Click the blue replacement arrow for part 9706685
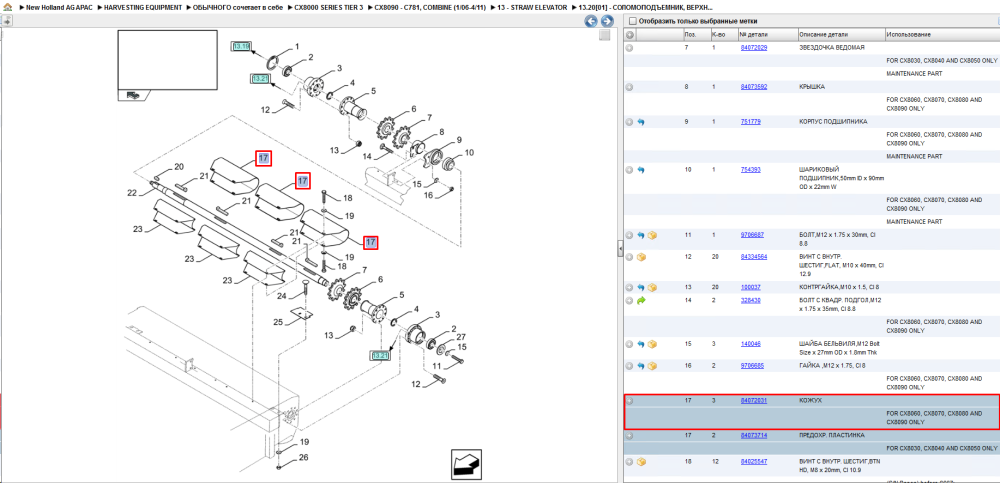The height and width of the screenshot is (483, 1000). (642, 366)
